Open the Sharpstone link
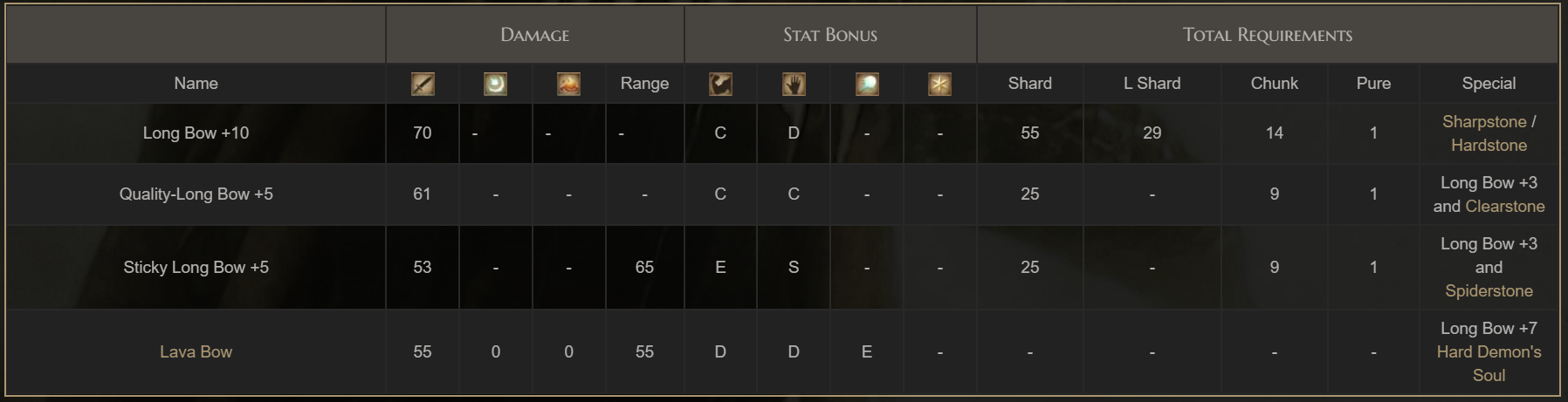This screenshot has width=1568, height=402. [1484, 122]
